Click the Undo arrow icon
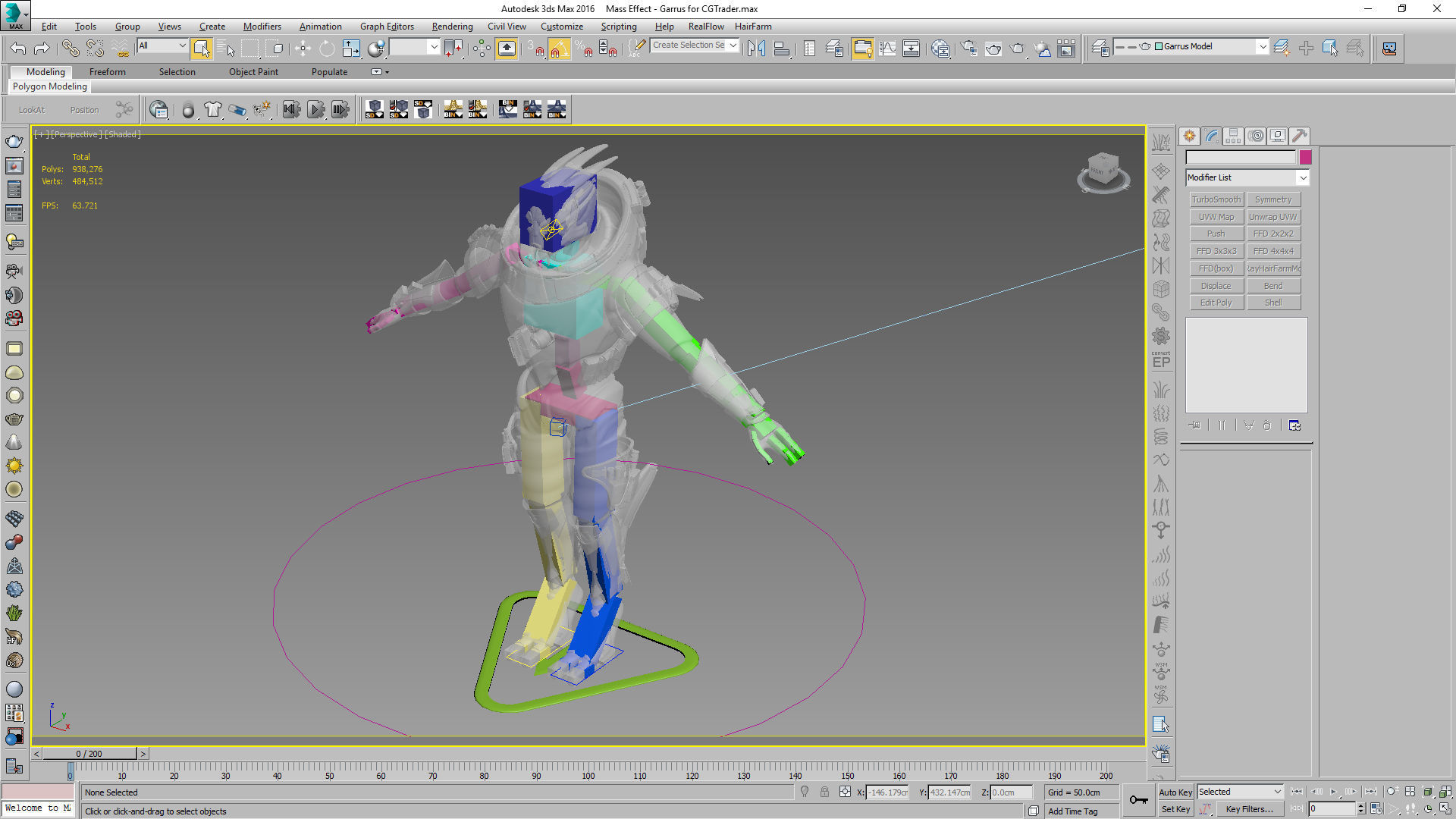The width and height of the screenshot is (1456, 819). click(x=18, y=49)
